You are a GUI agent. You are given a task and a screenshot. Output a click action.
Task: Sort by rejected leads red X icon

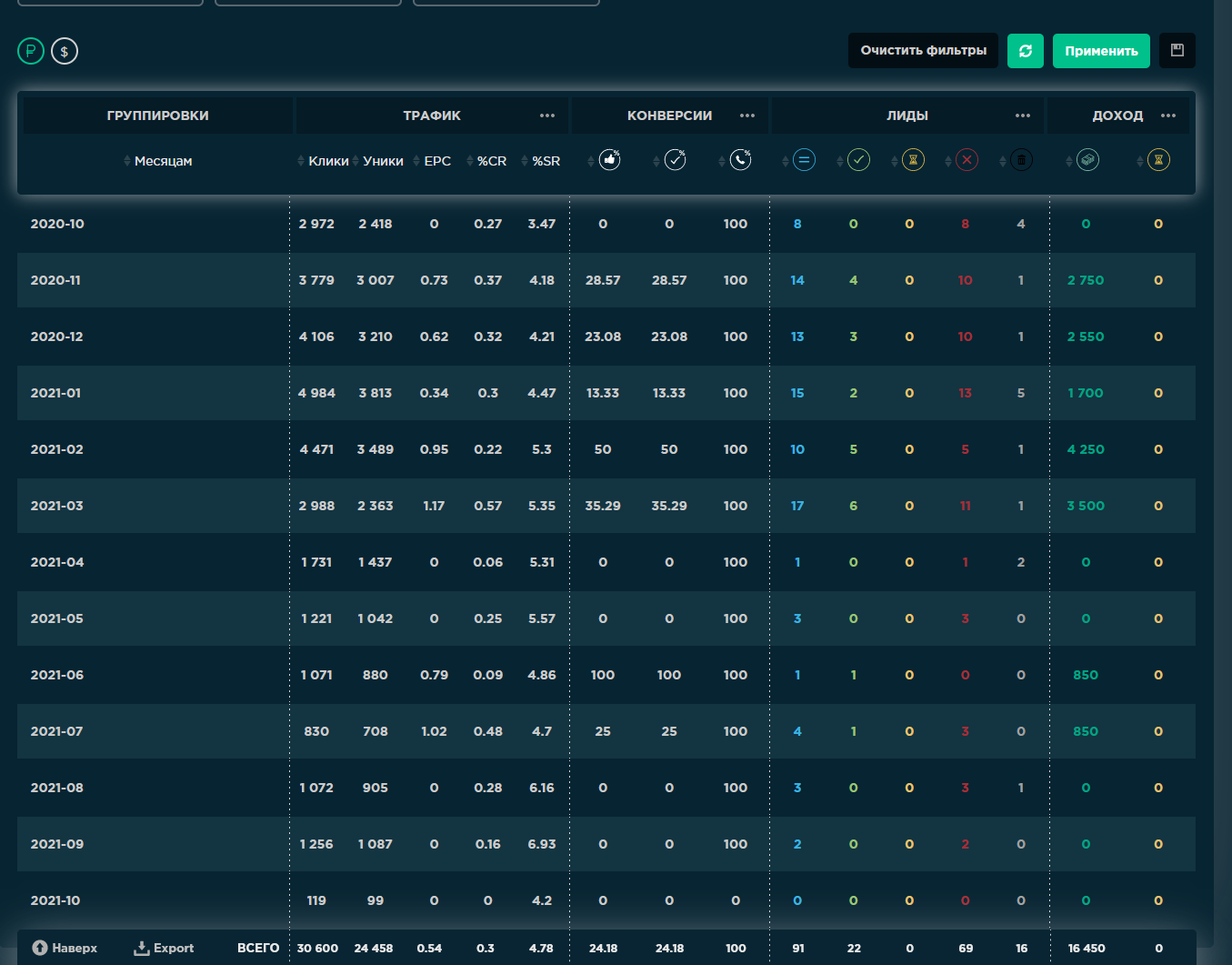tap(967, 161)
